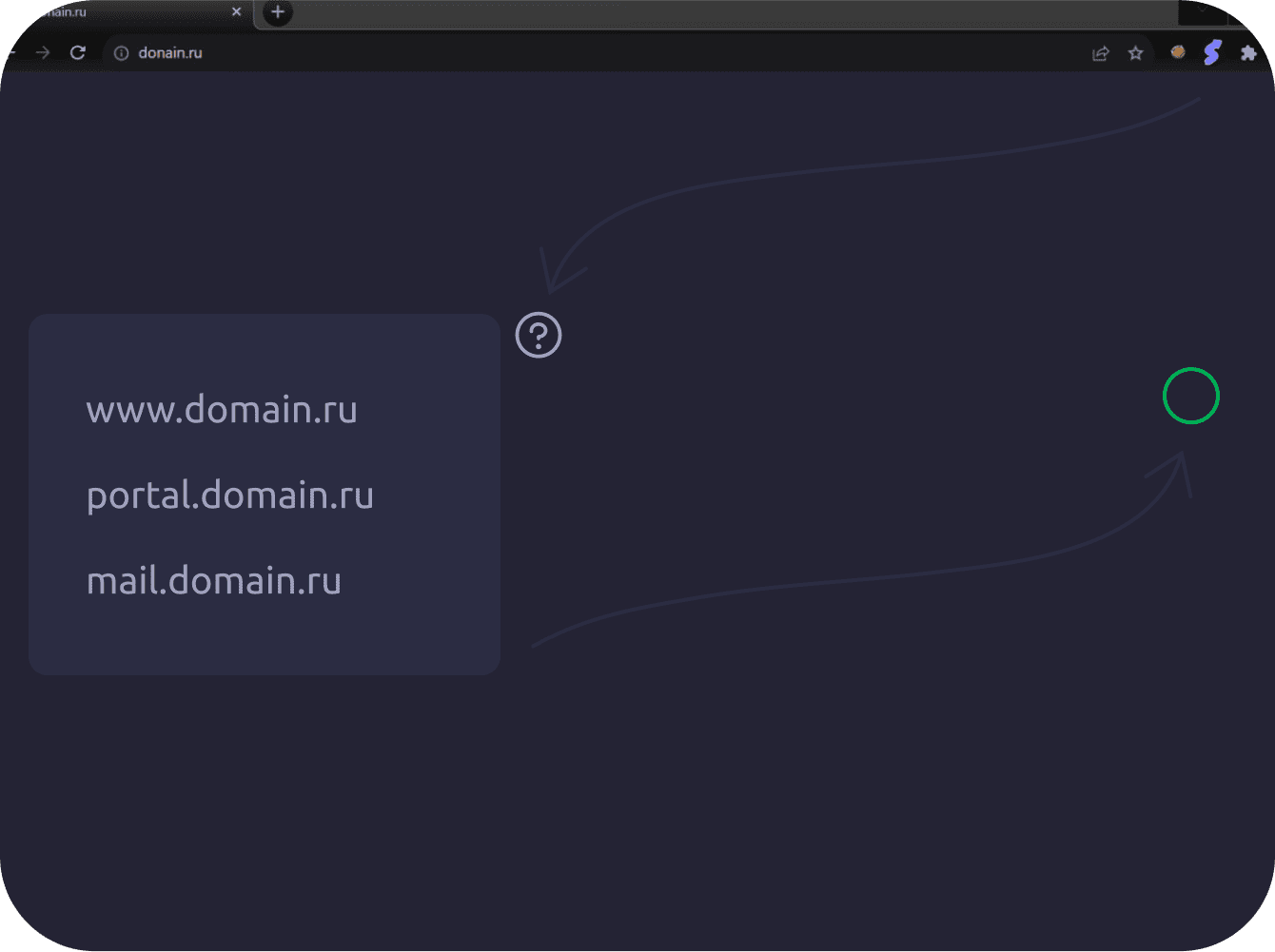Open a new tab with the plus button

(x=276, y=13)
